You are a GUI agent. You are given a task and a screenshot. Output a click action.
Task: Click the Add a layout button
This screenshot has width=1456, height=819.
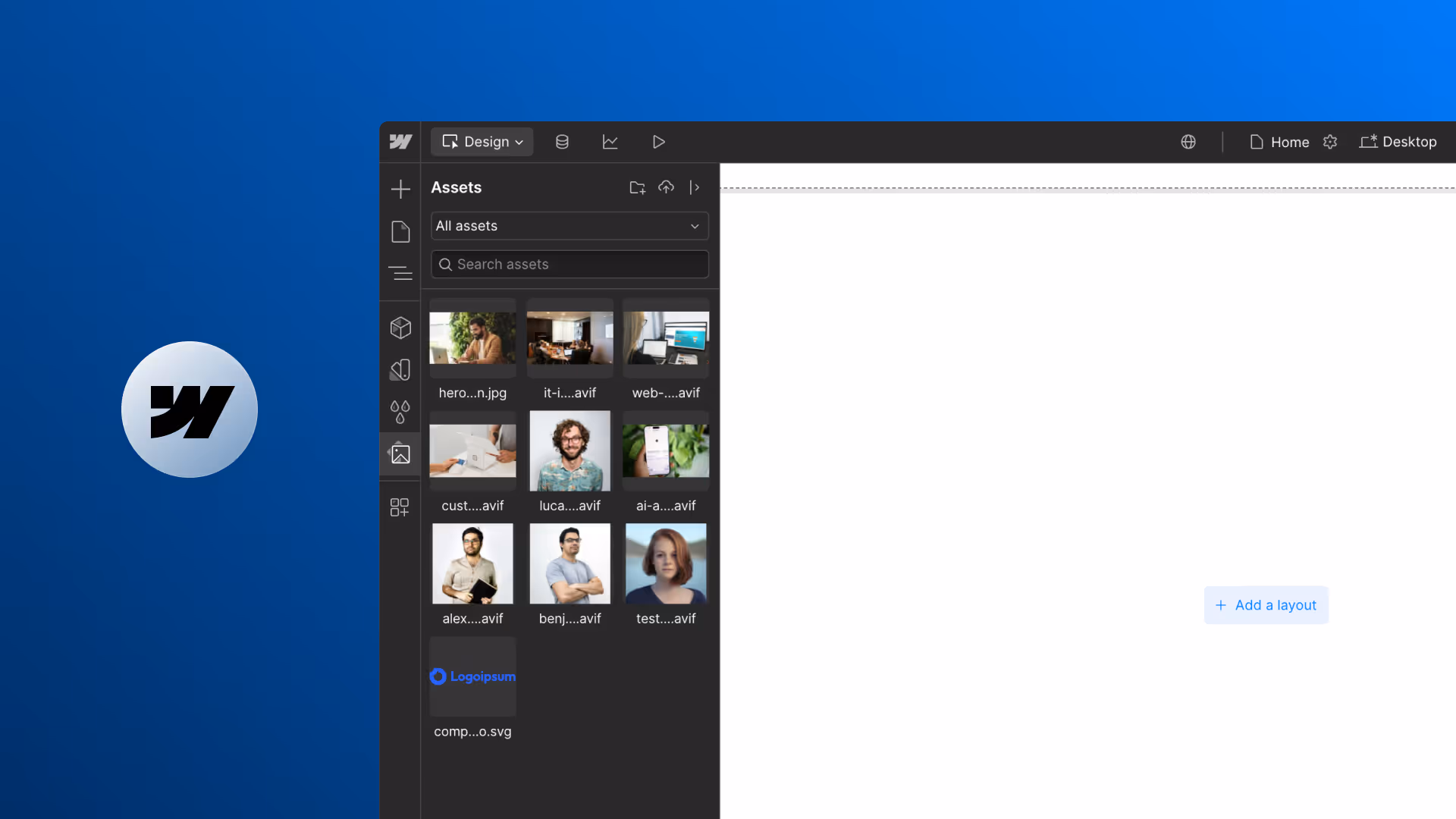1266,605
